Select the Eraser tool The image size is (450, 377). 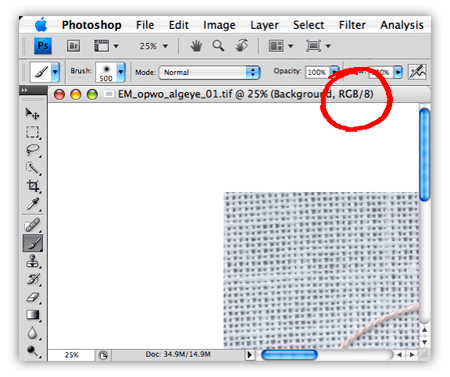coord(33,297)
